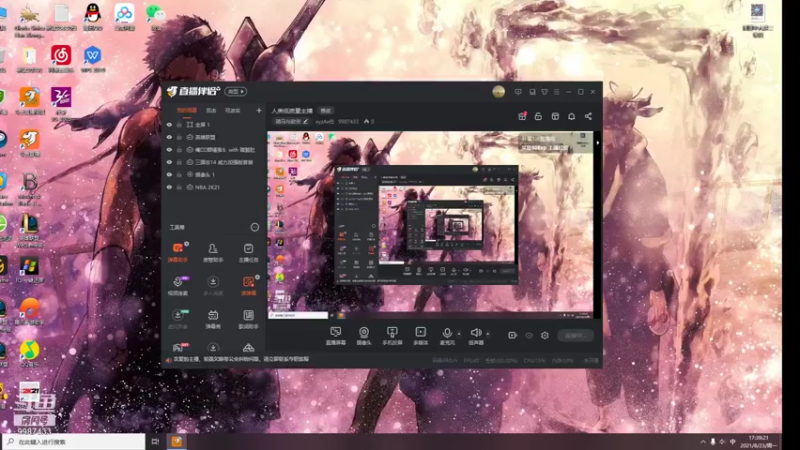Click the edit button beside stream title
The image size is (800, 450).
point(326,111)
